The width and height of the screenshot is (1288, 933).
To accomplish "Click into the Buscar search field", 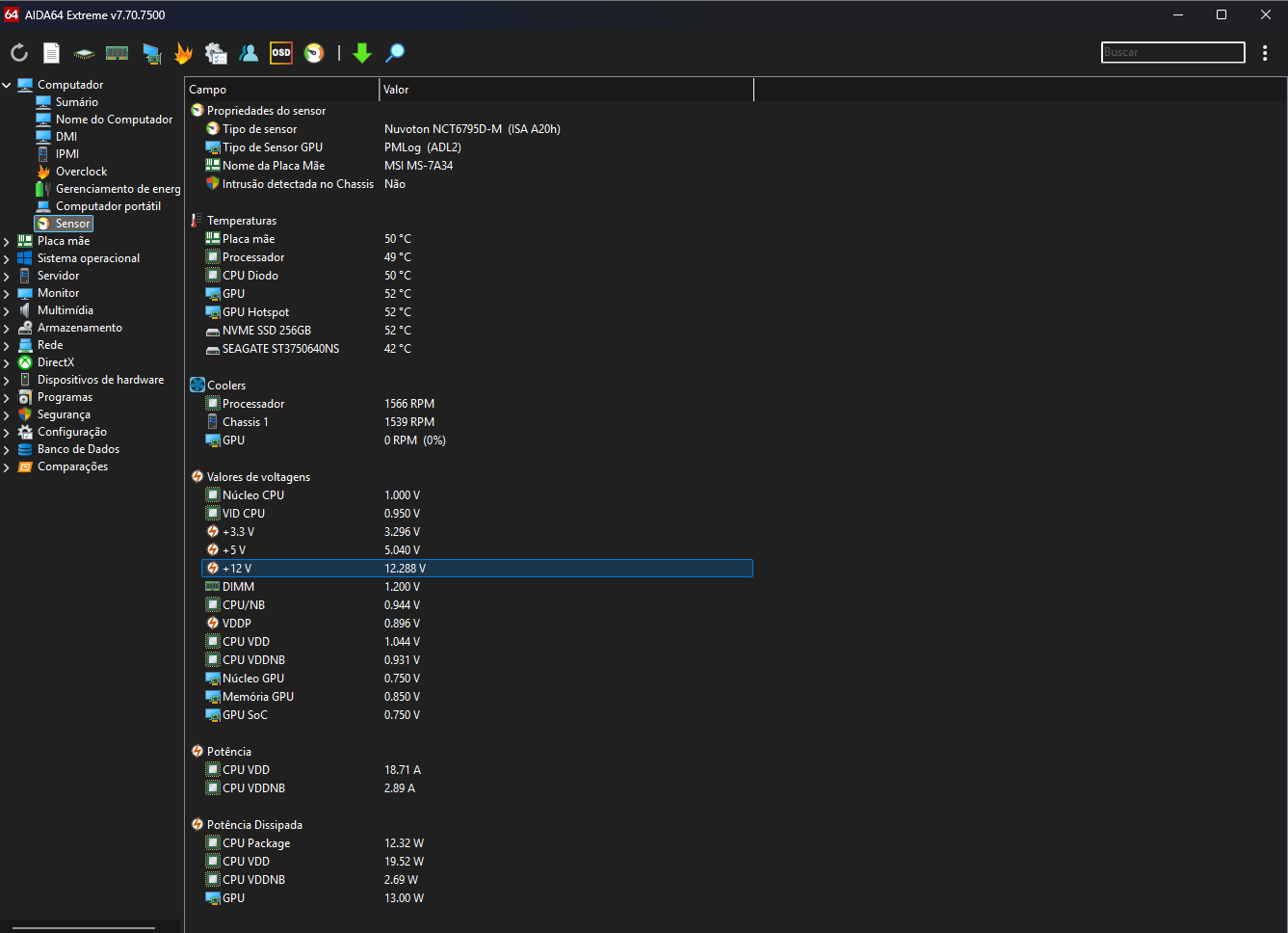I will [x=1173, y=52].
